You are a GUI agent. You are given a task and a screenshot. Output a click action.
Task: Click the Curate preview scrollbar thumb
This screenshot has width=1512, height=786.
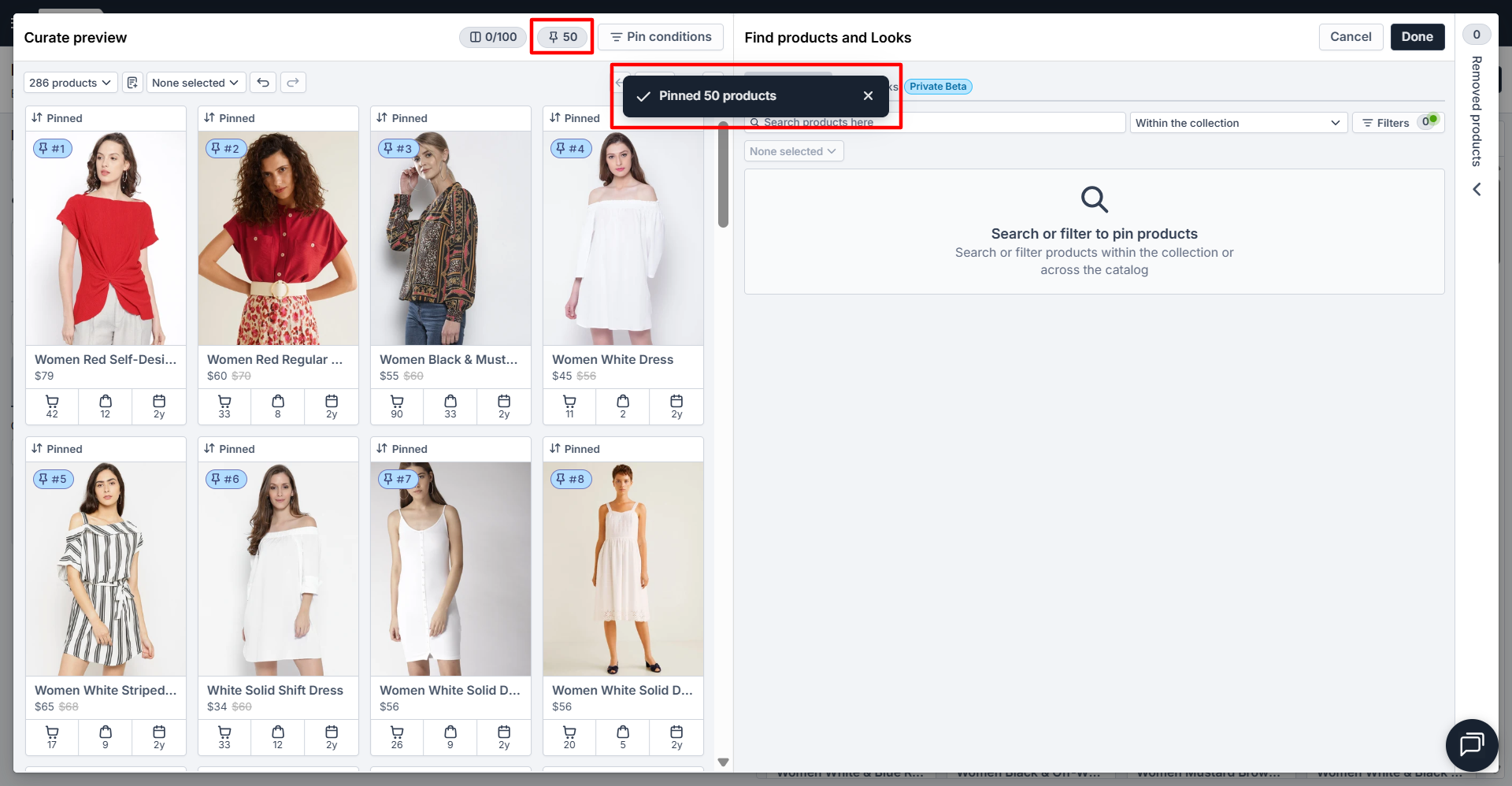723,174
